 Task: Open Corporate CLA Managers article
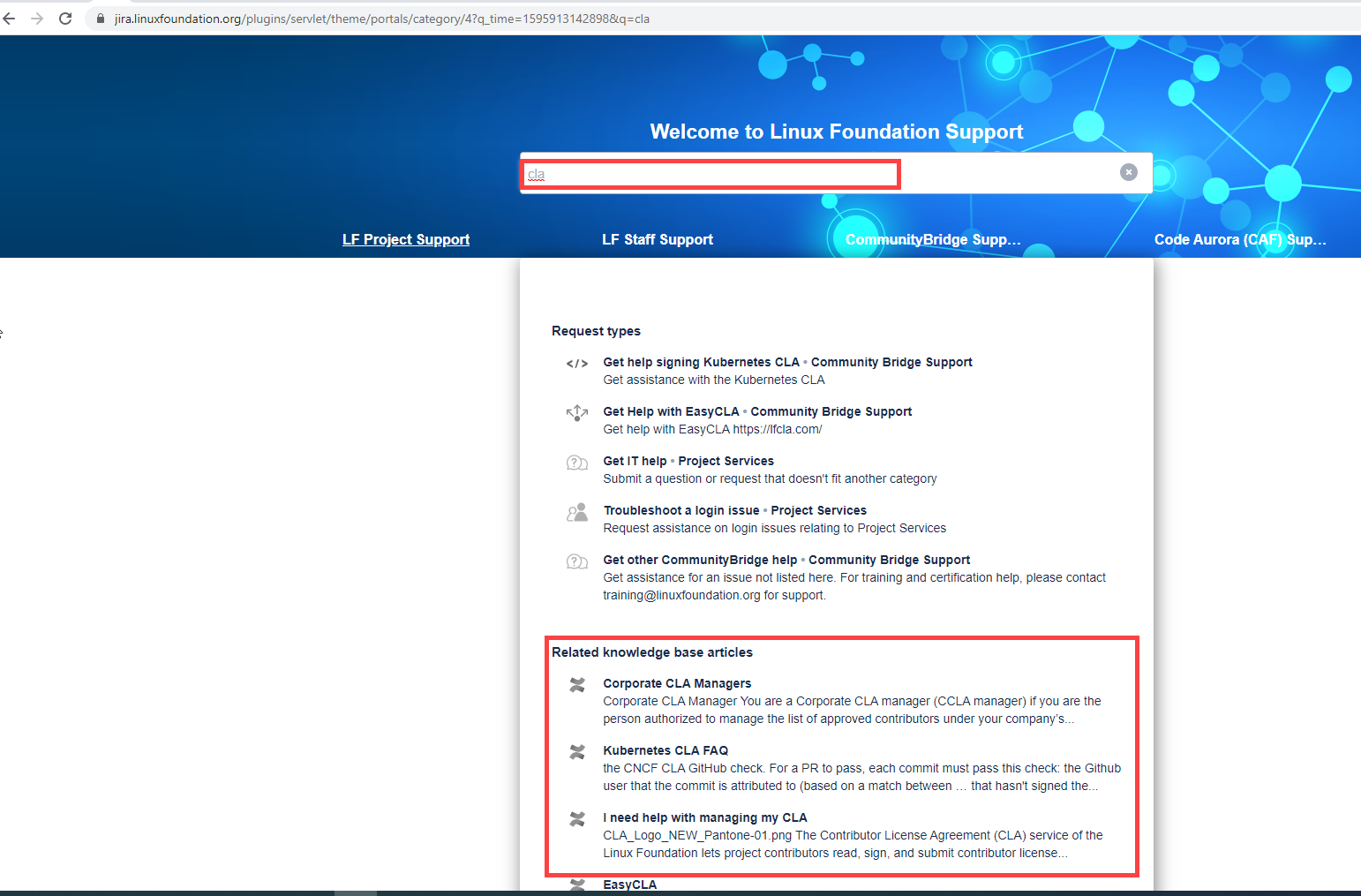(x=677, y=683)
